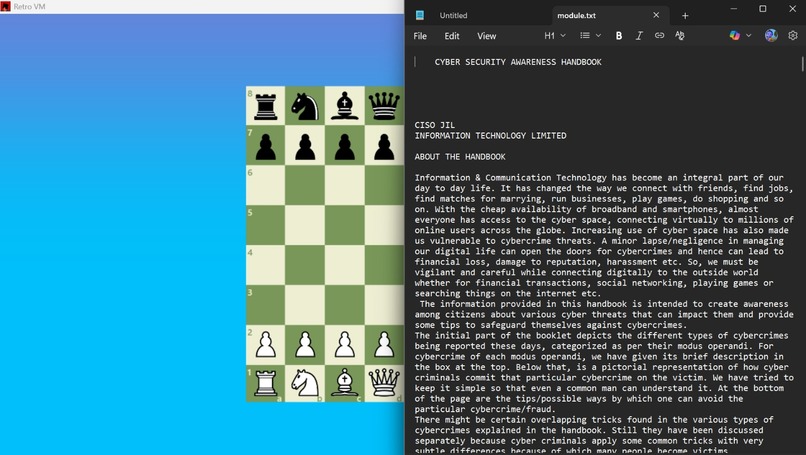806x455 pixels.
Task: Select the white rook on a1
Action: pos(266,383)
